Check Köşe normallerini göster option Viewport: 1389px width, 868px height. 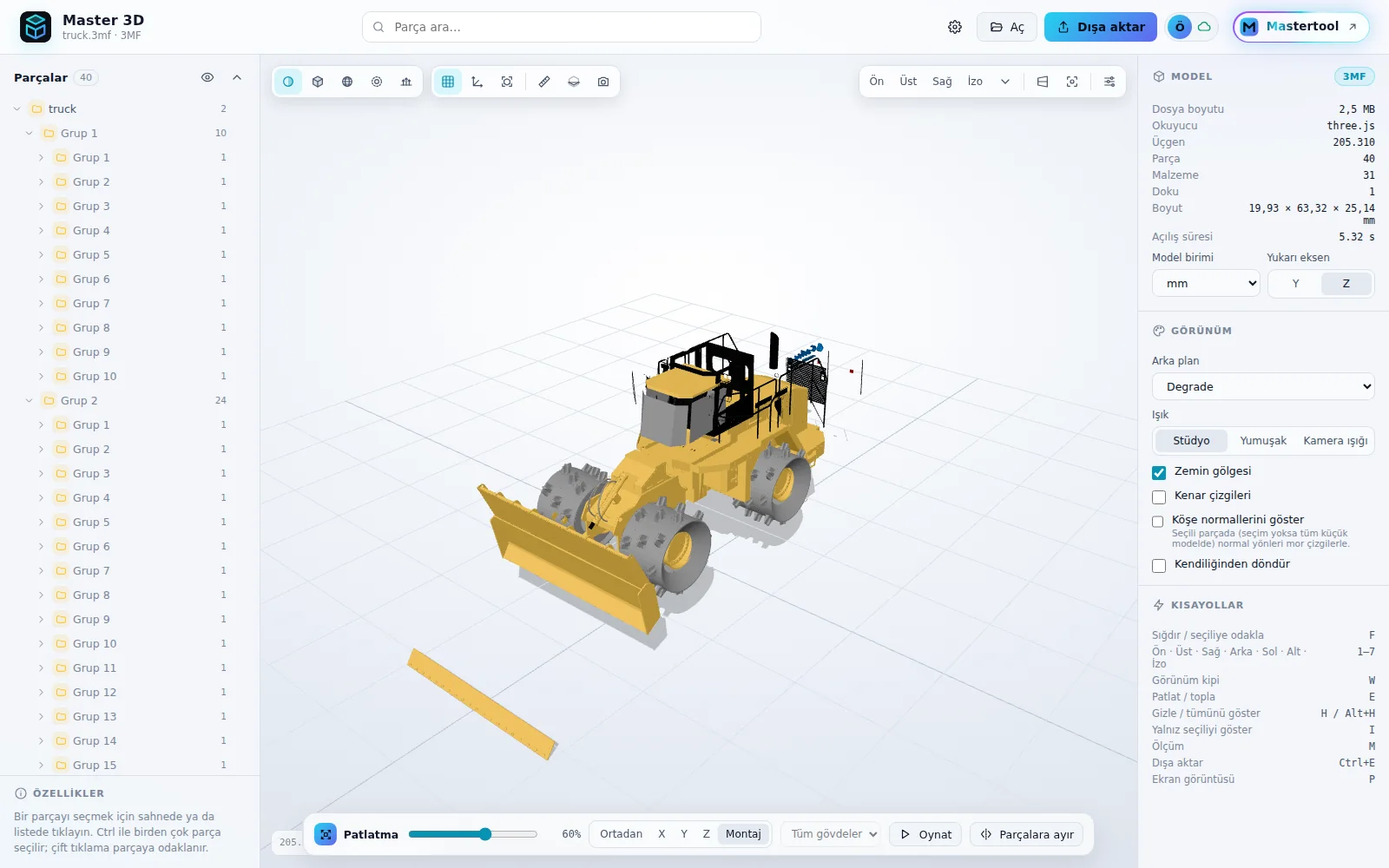1158,522
